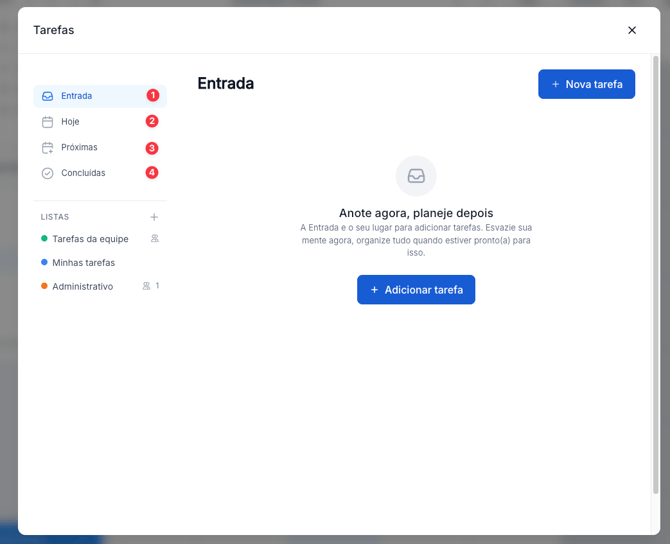Select the Minhas tarefas list
Screen dimensions: 670x544
pyautogui.click(x=84, y=263)
